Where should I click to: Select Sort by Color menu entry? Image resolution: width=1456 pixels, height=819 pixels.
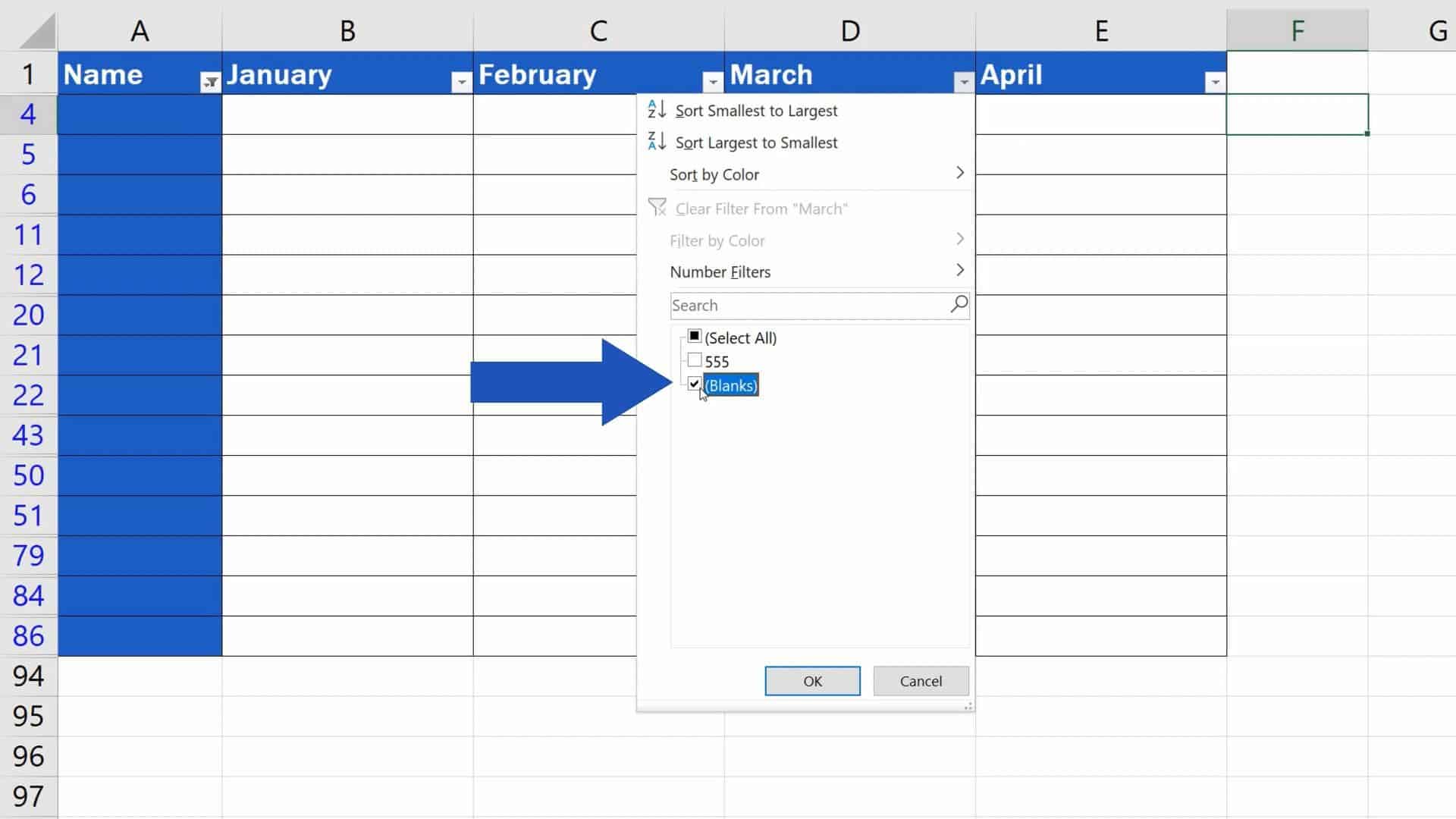(x=714, y=174)
